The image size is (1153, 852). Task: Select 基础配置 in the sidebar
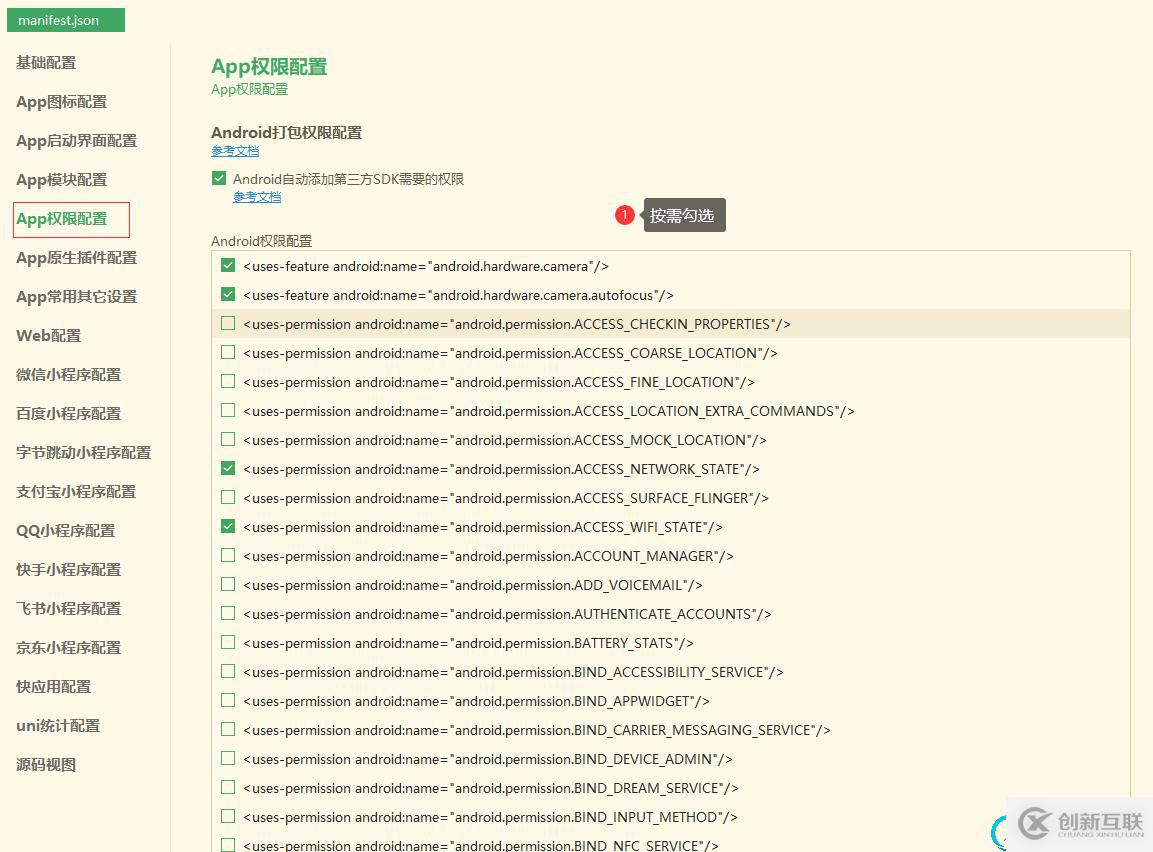pos(46,63)
